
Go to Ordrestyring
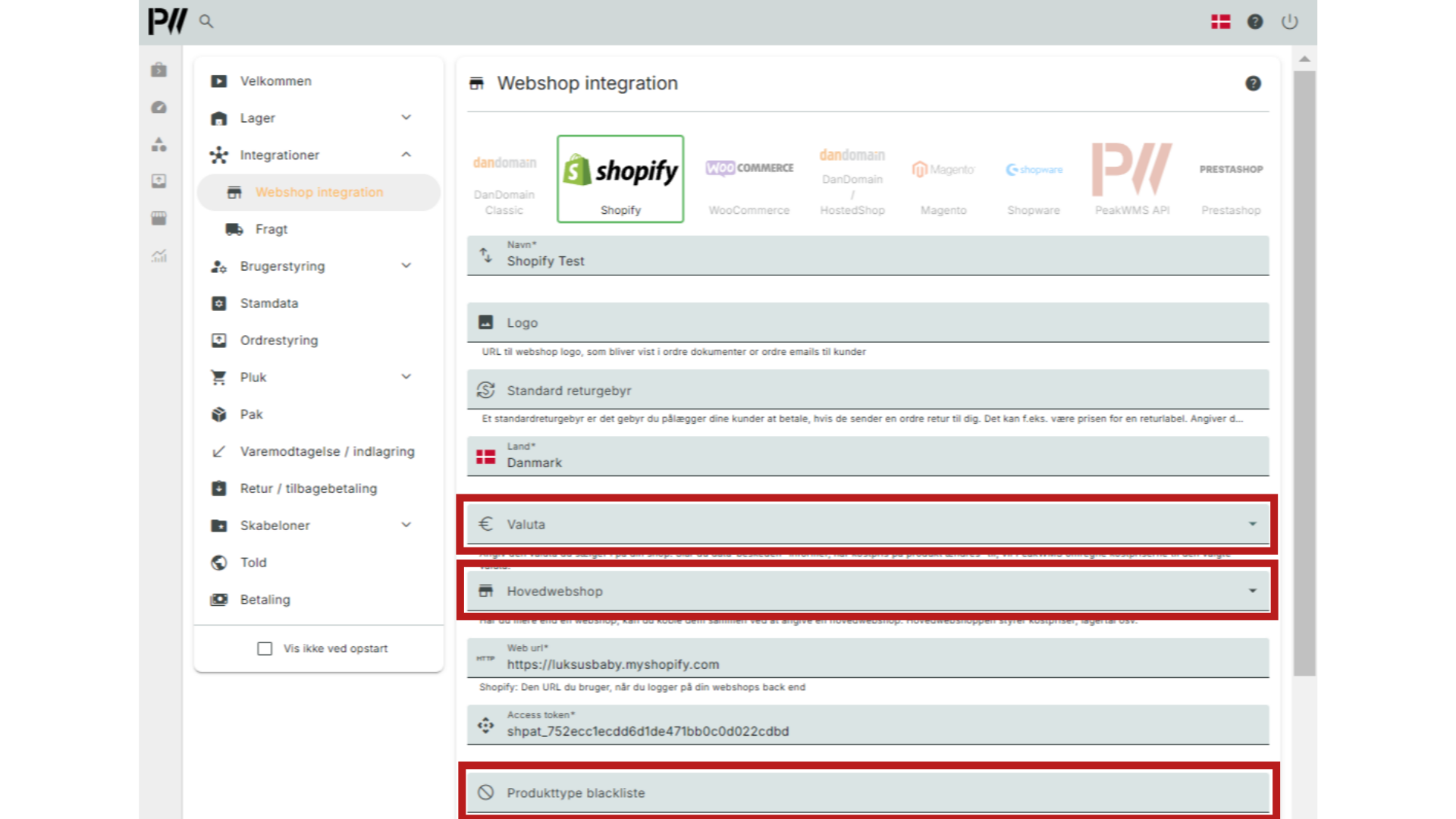click(318, 340)
